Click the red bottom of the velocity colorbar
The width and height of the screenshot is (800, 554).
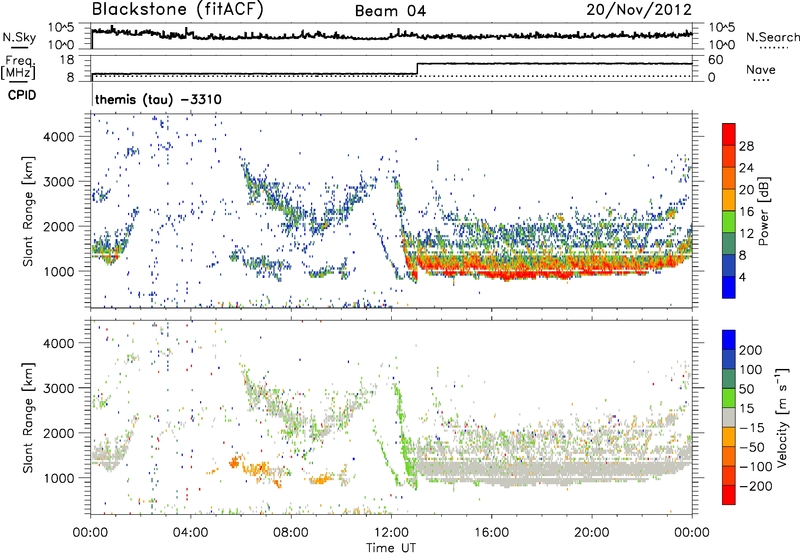pyautogui.click(x=729, y=495)
